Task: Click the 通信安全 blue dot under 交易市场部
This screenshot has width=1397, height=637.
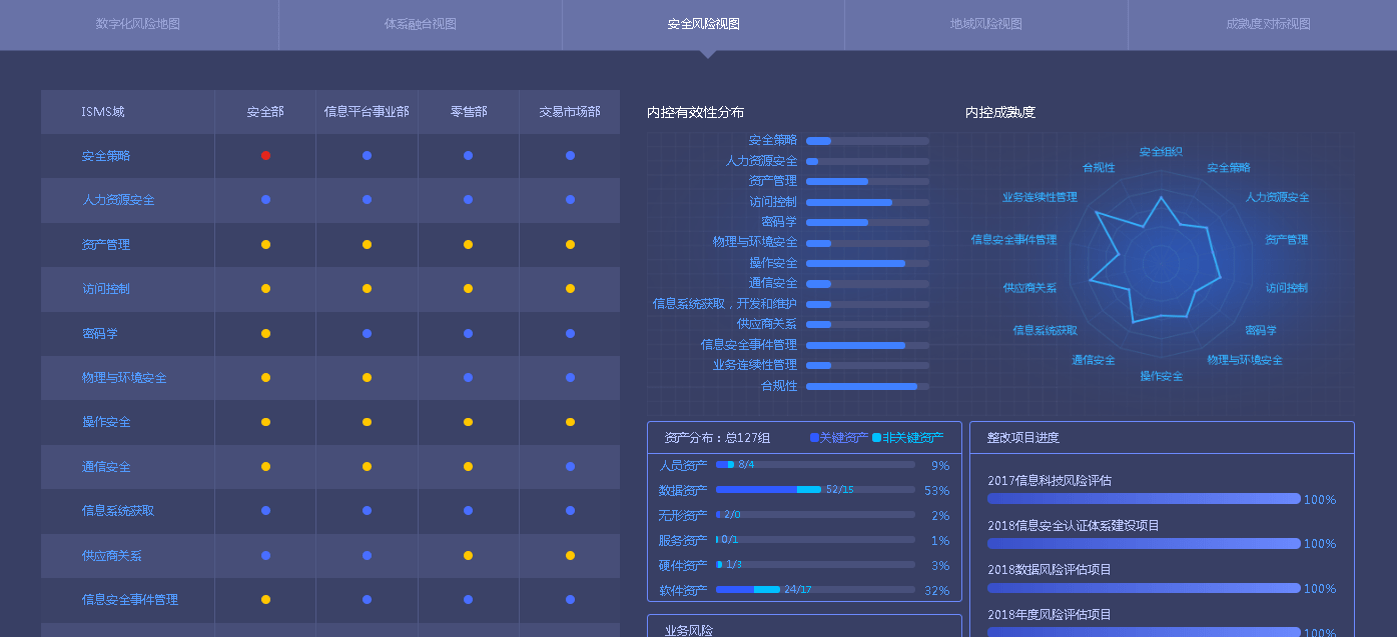Action: click(570, 467)
